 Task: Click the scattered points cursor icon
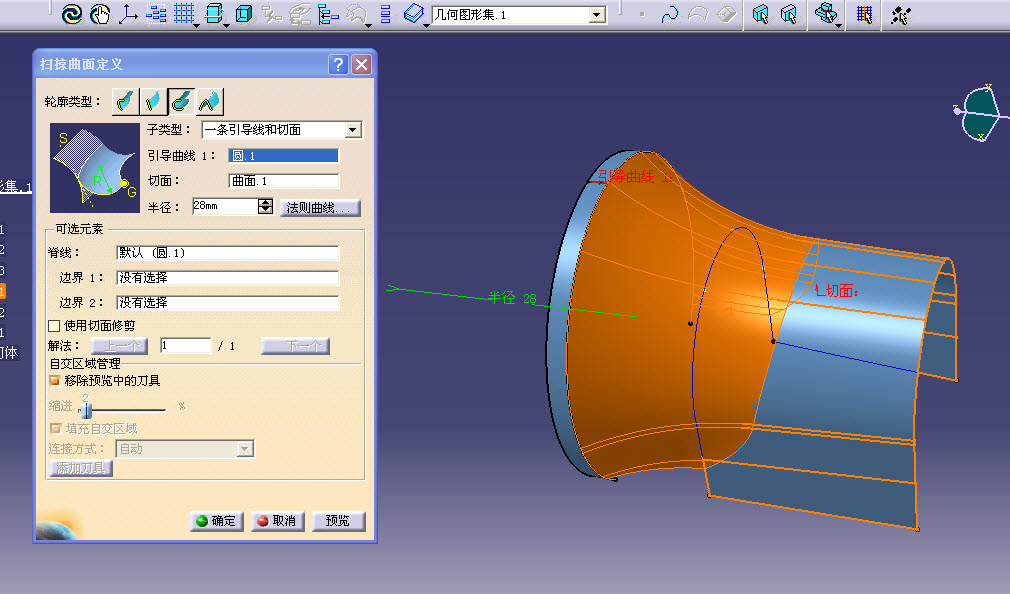tap(900, 14)
